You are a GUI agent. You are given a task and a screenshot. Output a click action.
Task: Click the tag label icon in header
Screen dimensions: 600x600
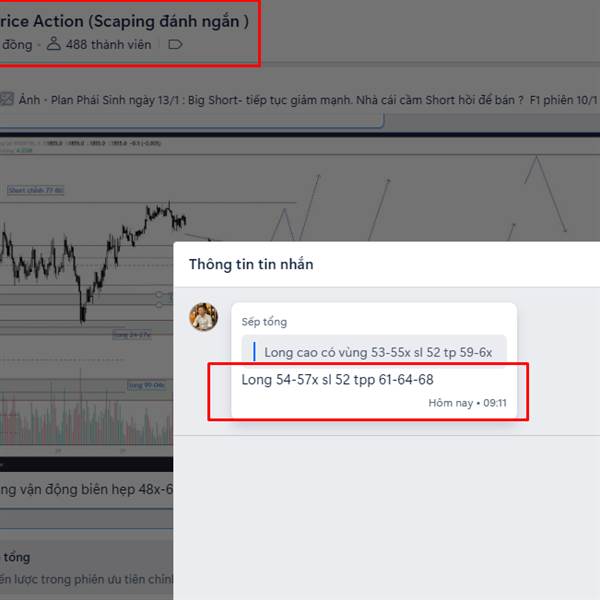click(x=175, y=45)
